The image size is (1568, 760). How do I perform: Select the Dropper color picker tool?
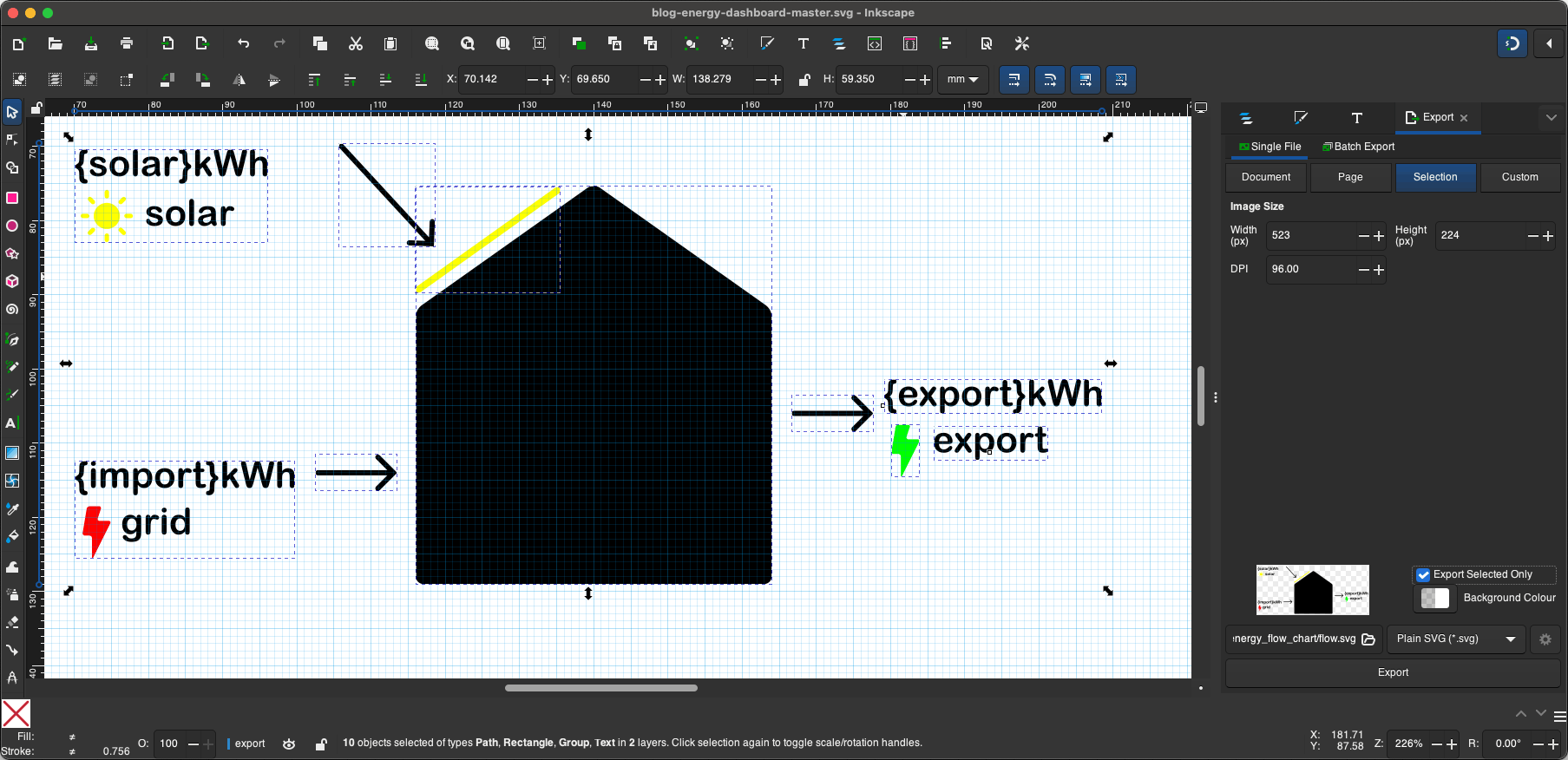12,508
